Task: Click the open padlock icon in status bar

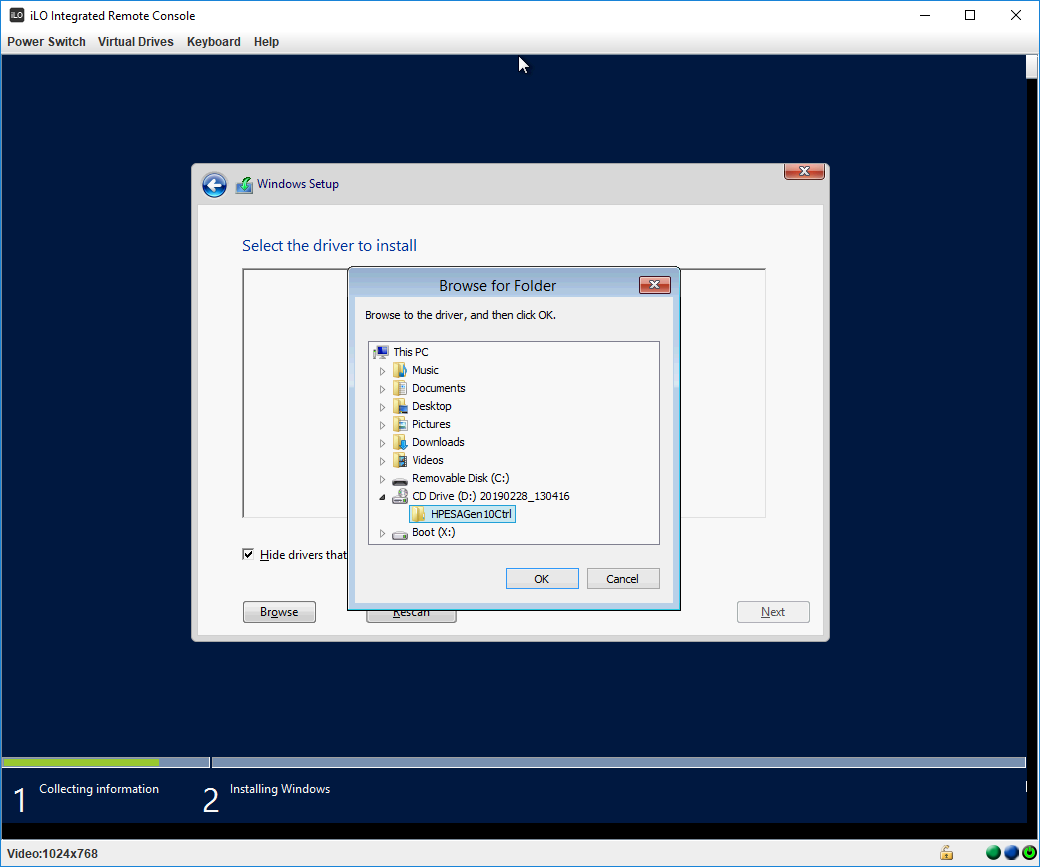Action: point(946,852)
